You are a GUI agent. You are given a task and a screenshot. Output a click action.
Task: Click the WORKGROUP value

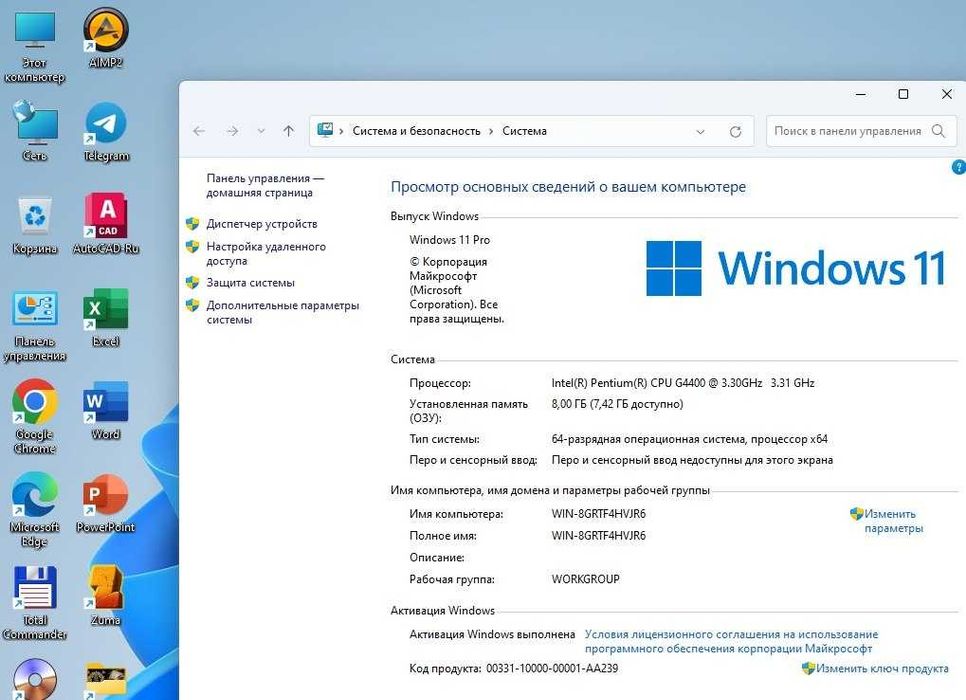585,579
